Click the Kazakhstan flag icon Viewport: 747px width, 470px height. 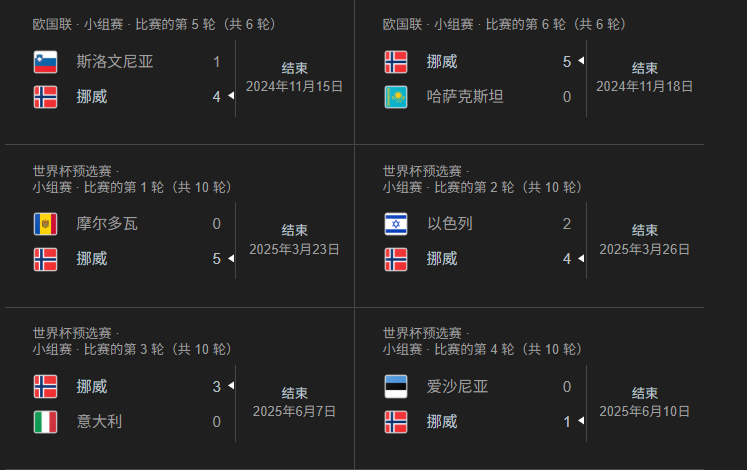click(x=396, y=97)
